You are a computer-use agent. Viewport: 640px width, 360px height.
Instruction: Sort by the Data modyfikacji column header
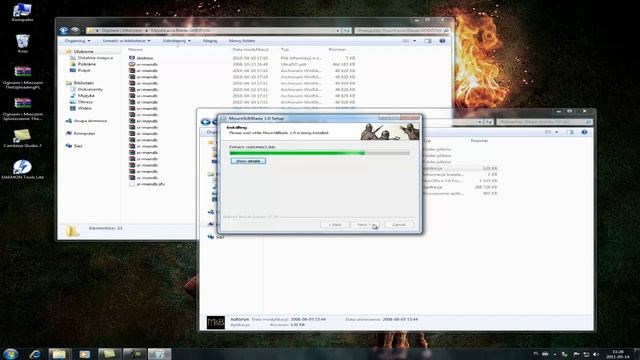(250, 49)
